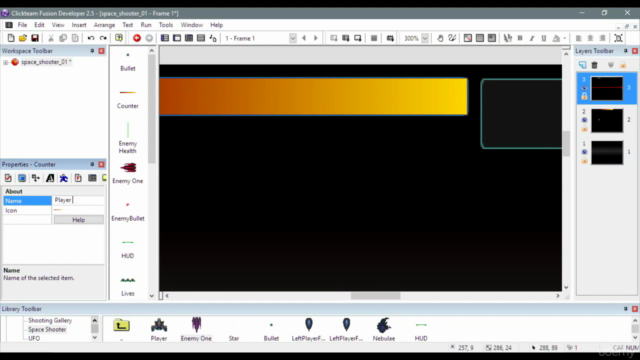Pin the Workspace Toolbar panel
This screenshot has width=640, height=360.
(92, 51)
